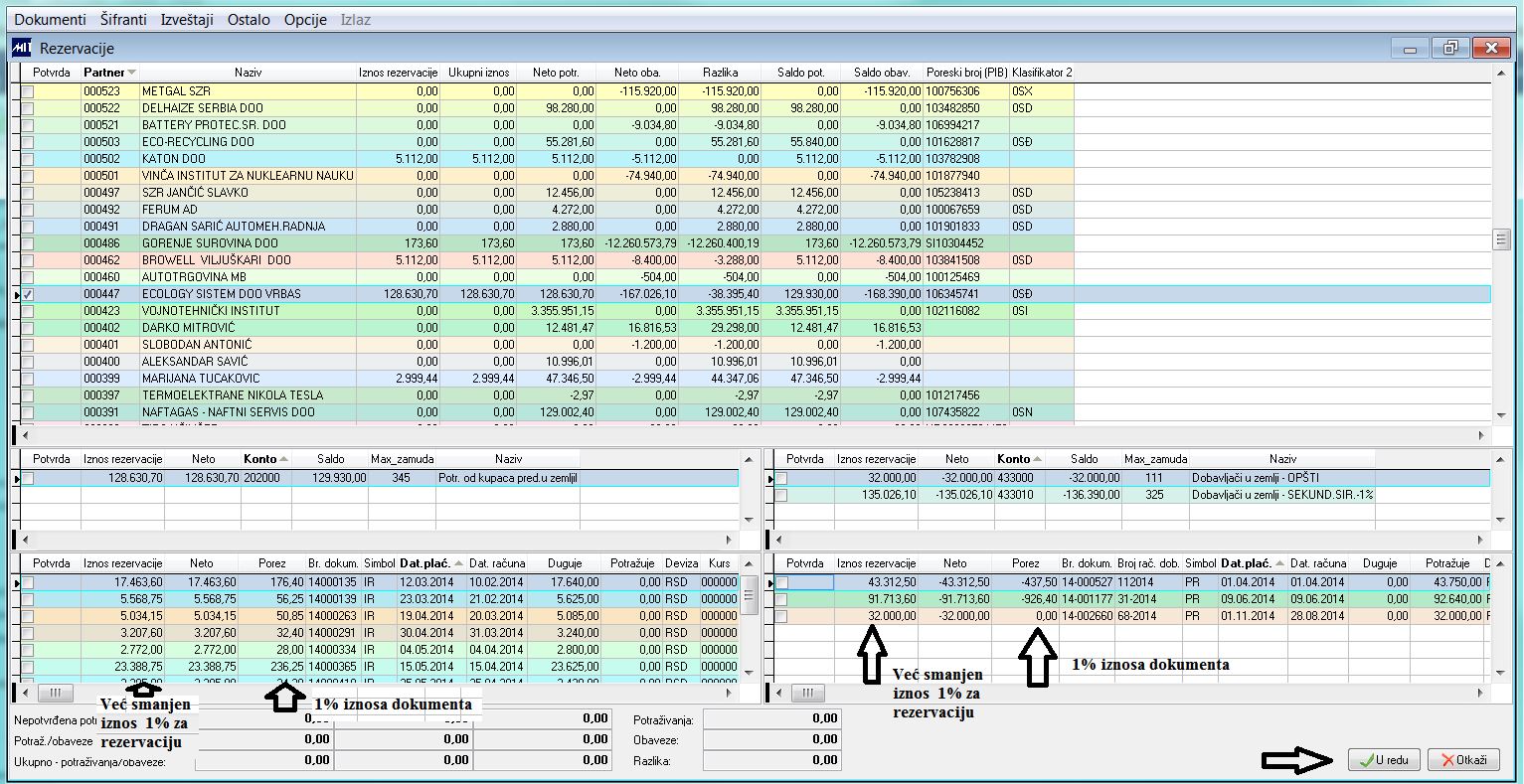The width and height of the screenshot is (1524, 784).
Task: Select document 14000365 row
Action: pyautogui.click(x=380, y=667)
